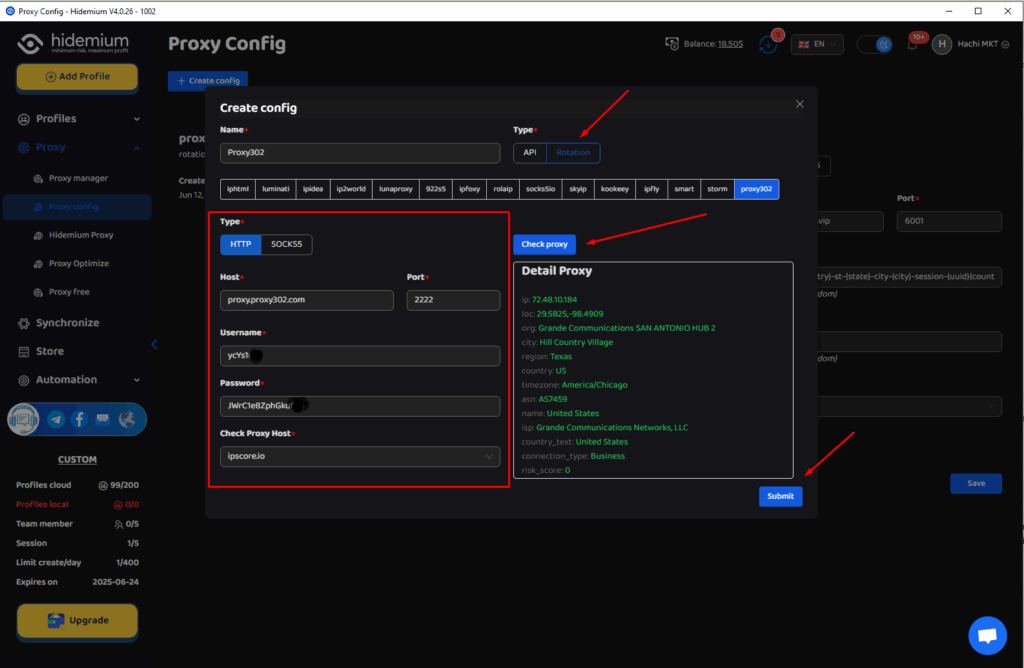The height and width of the screenshot is (668, 1024).
Task: Select the skyip provider tab
Action: coord(578,189)
